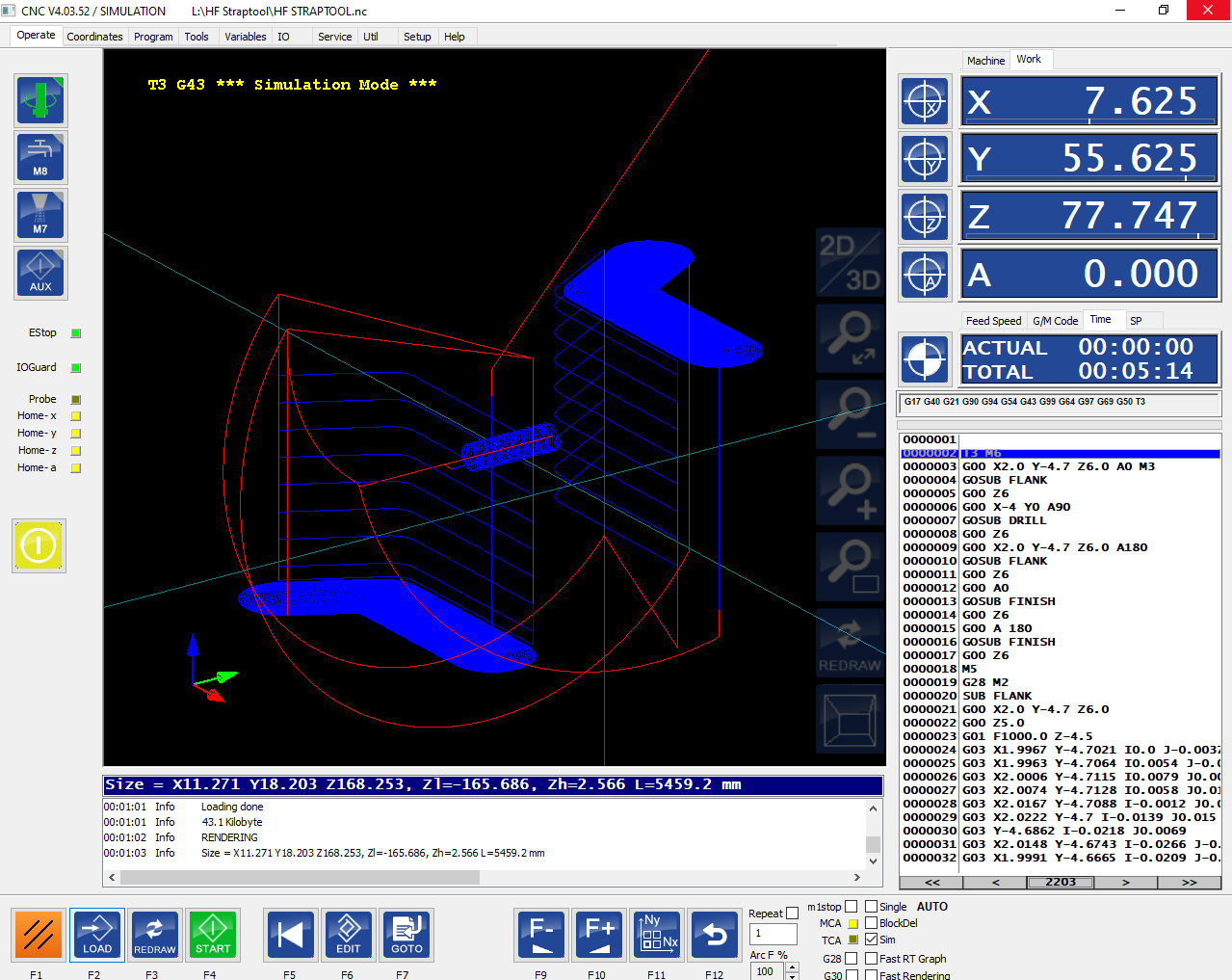Zoom out of the graphic view

pos(850,414)
